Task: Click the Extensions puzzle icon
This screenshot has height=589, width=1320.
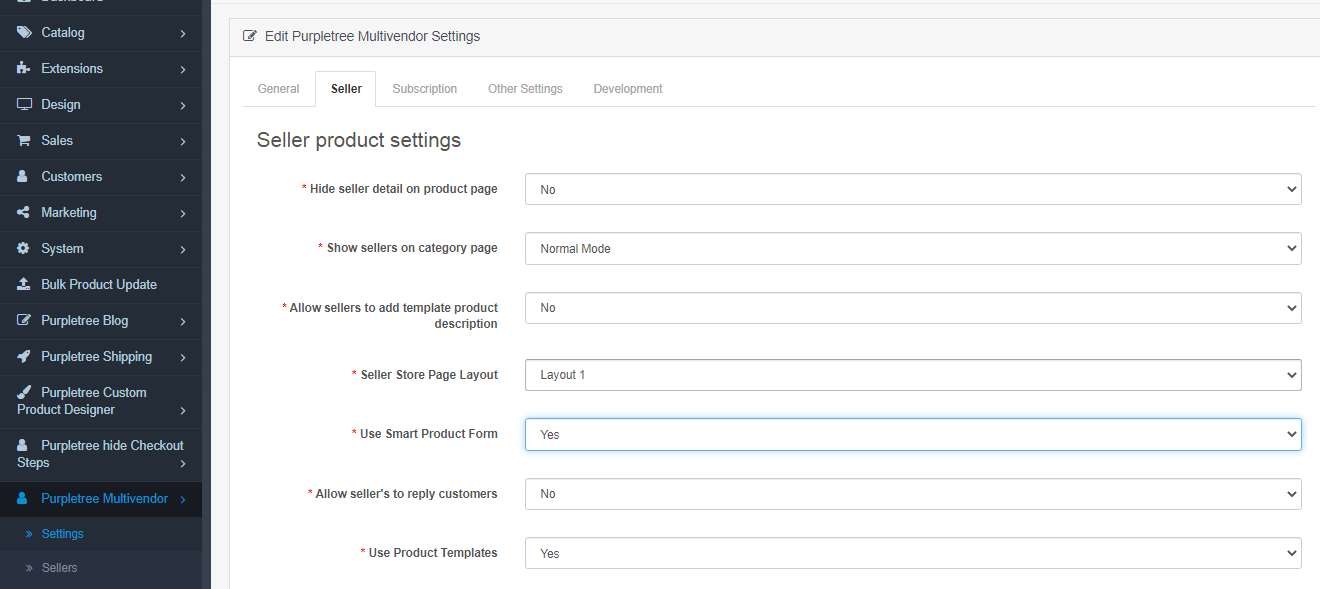Action: 24,69
